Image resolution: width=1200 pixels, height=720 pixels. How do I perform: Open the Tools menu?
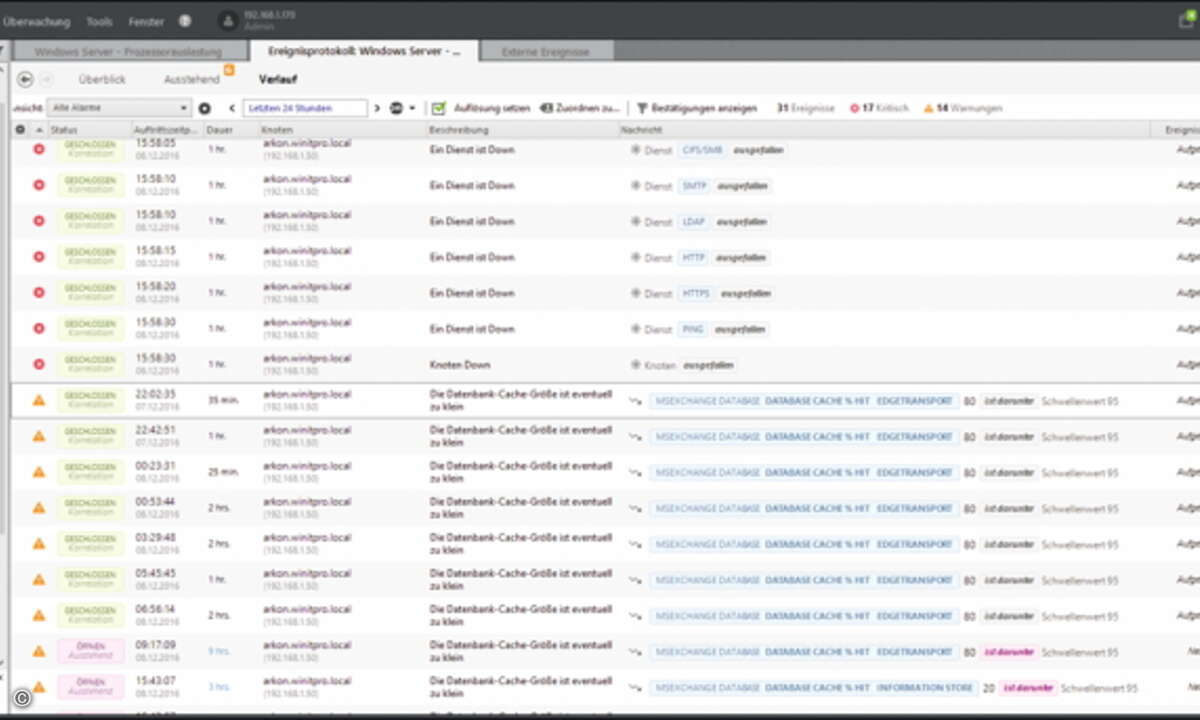click(99, 21)
